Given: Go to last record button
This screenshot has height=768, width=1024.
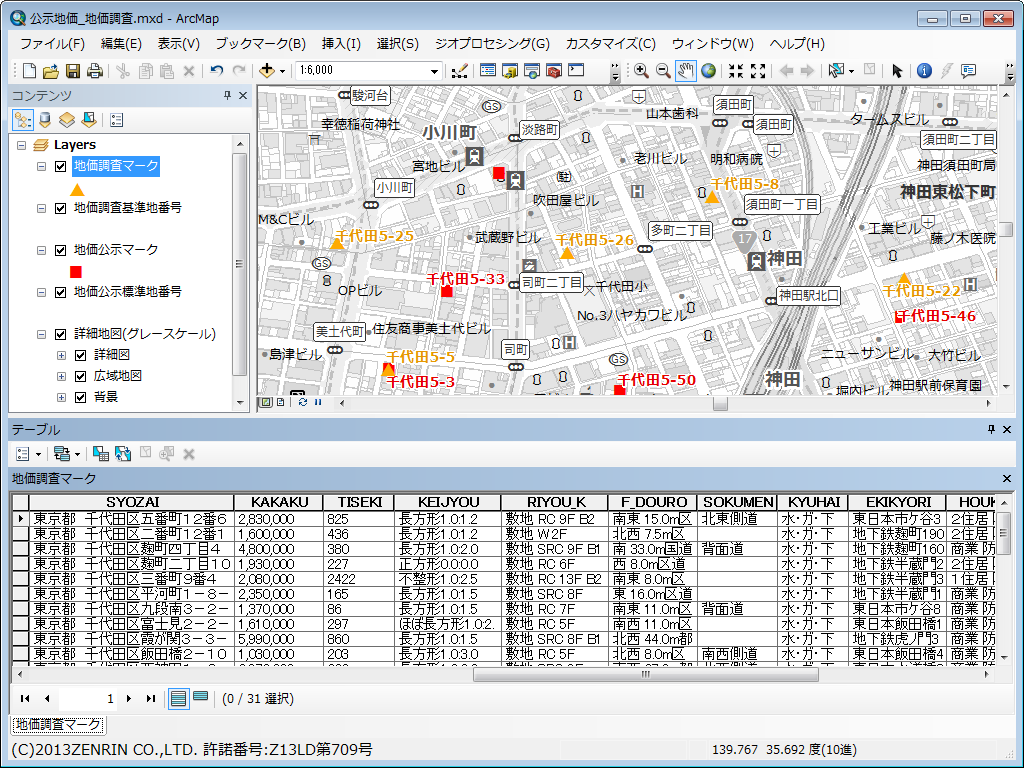Looking at the screenshot, I should pyautogui.click(x=151, y=698).
